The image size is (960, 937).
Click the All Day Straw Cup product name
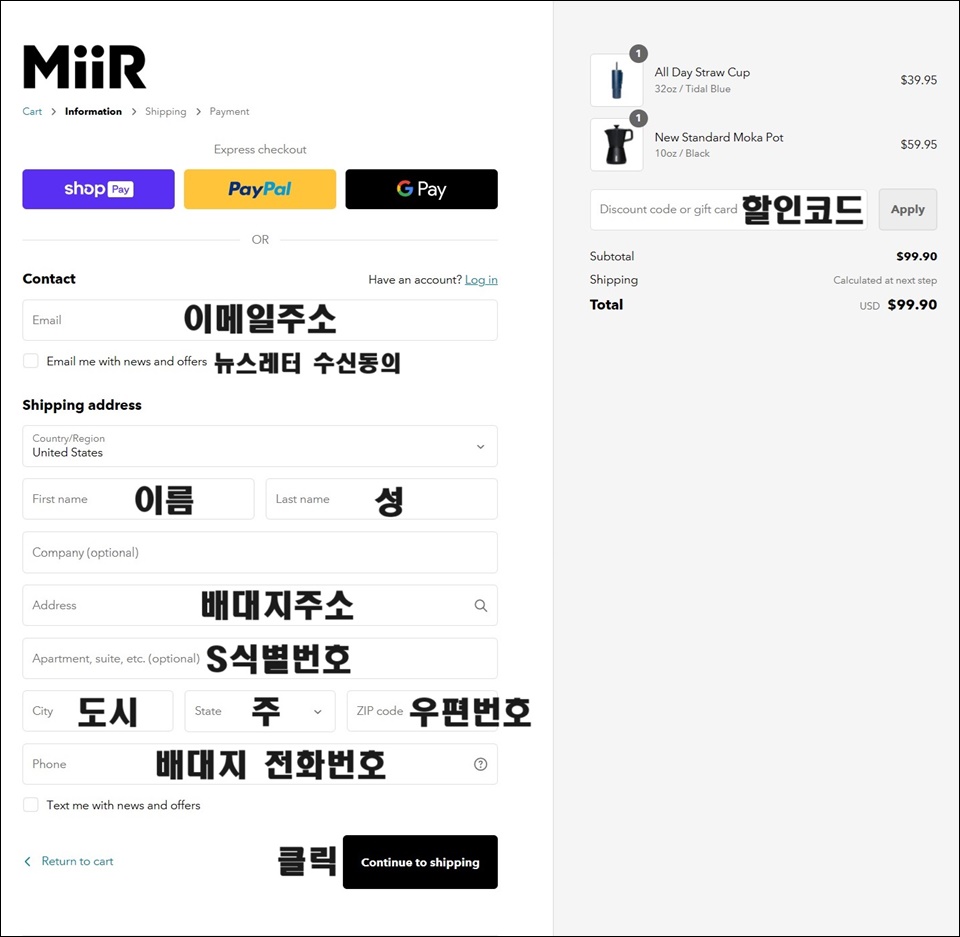tap(702, 72)
